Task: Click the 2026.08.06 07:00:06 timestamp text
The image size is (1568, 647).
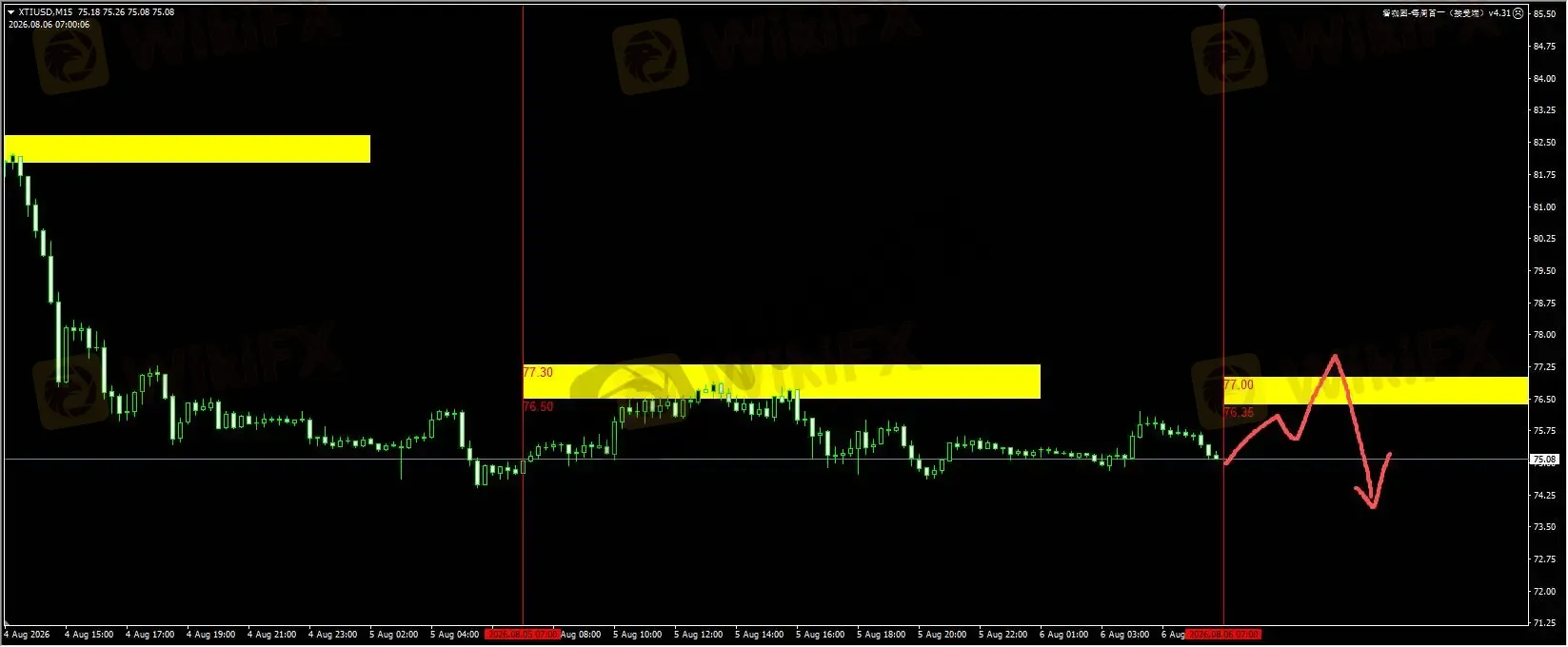Action: pyautogui.click(x=50, y=25)
